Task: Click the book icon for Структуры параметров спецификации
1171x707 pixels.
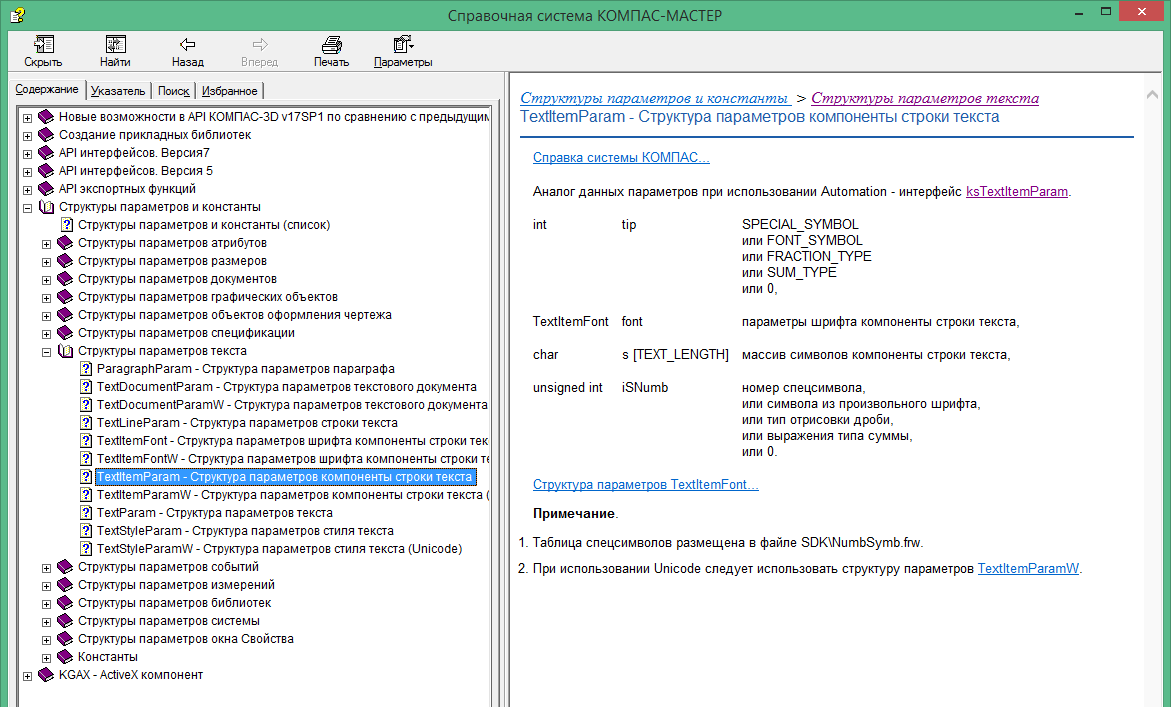Action: (x=66, y=333)
